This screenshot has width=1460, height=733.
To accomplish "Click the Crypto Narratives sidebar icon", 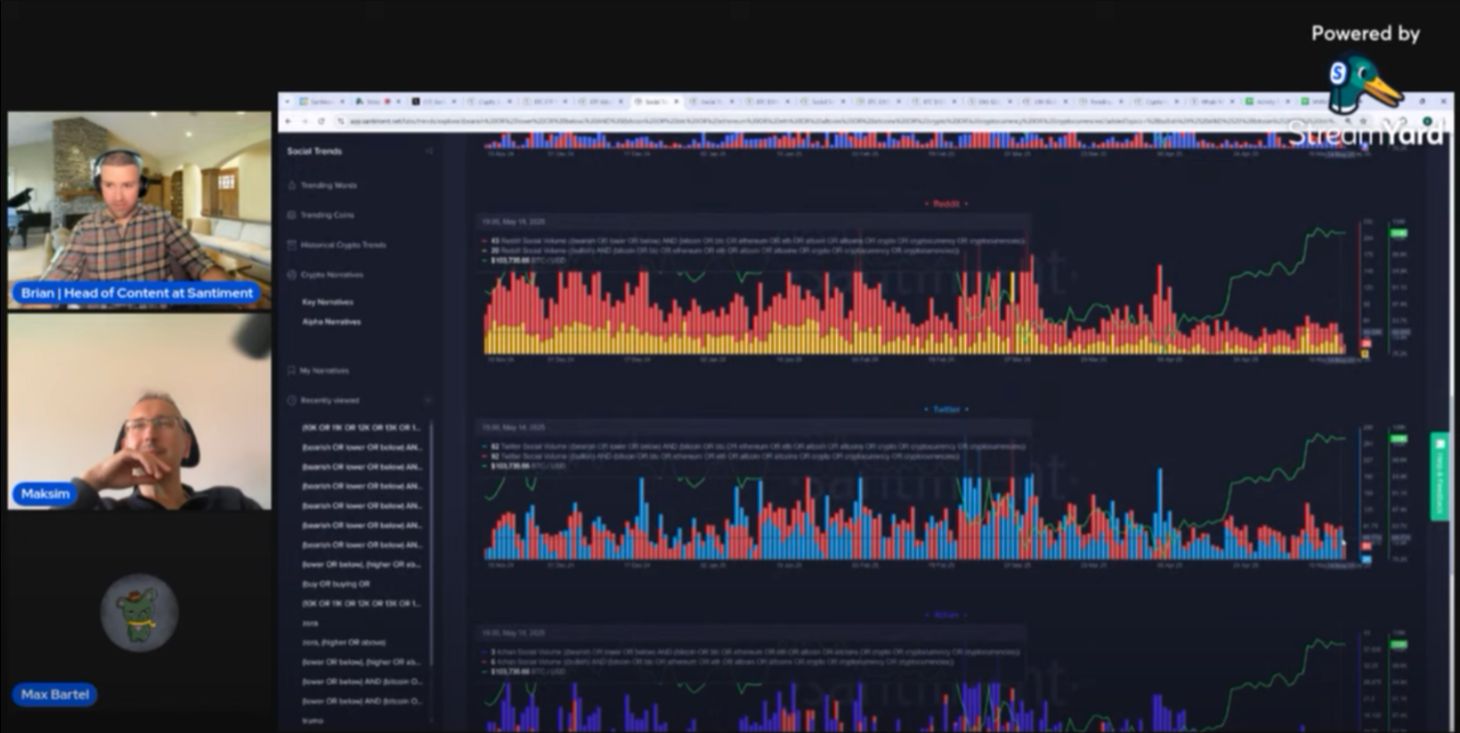I will (x=292, y=275).
